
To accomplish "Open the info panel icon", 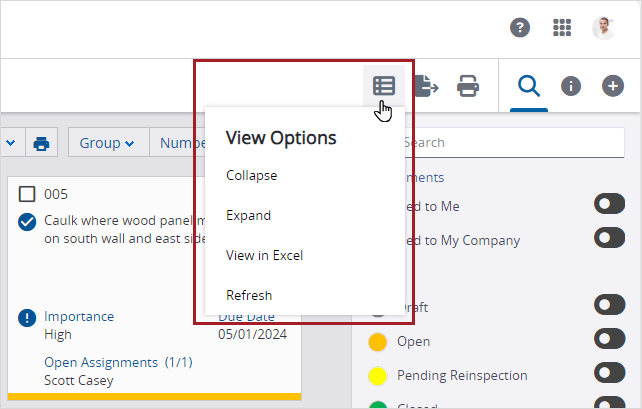I will click(571, 86).
